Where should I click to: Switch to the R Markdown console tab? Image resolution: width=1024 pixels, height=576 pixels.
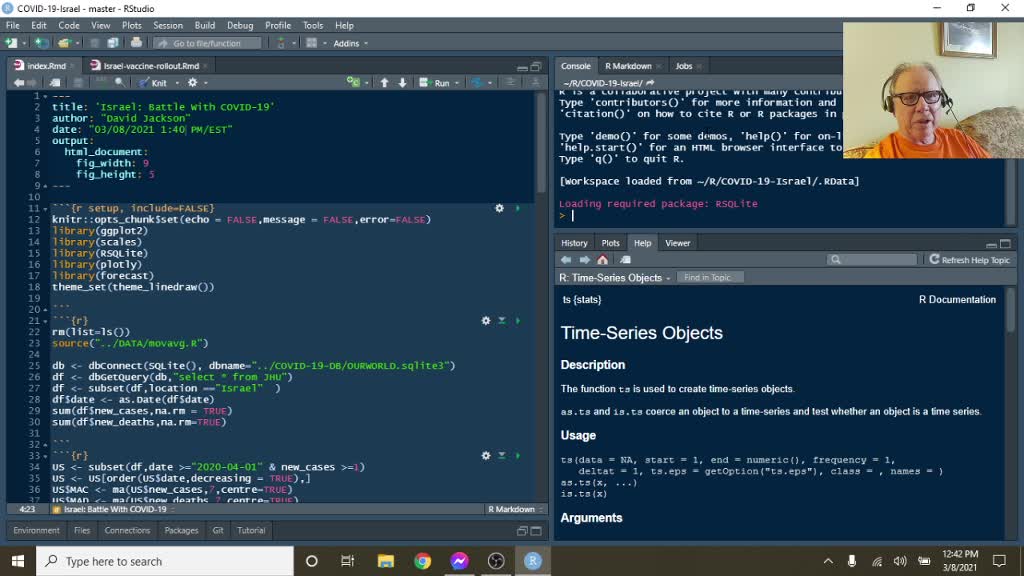[x=628, y=66]
